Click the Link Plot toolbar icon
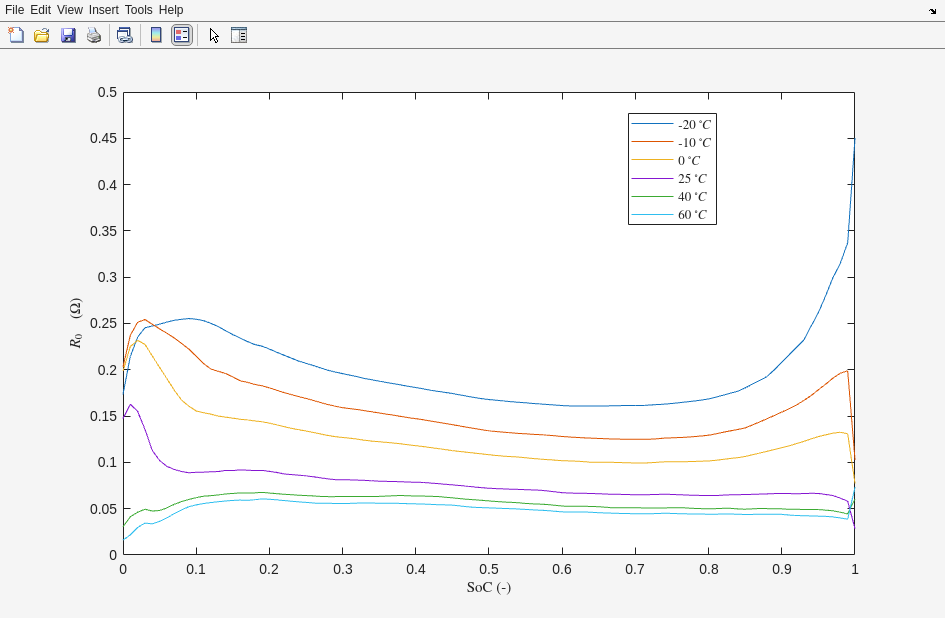Screen dimensions: 945x618 [124, 35]
